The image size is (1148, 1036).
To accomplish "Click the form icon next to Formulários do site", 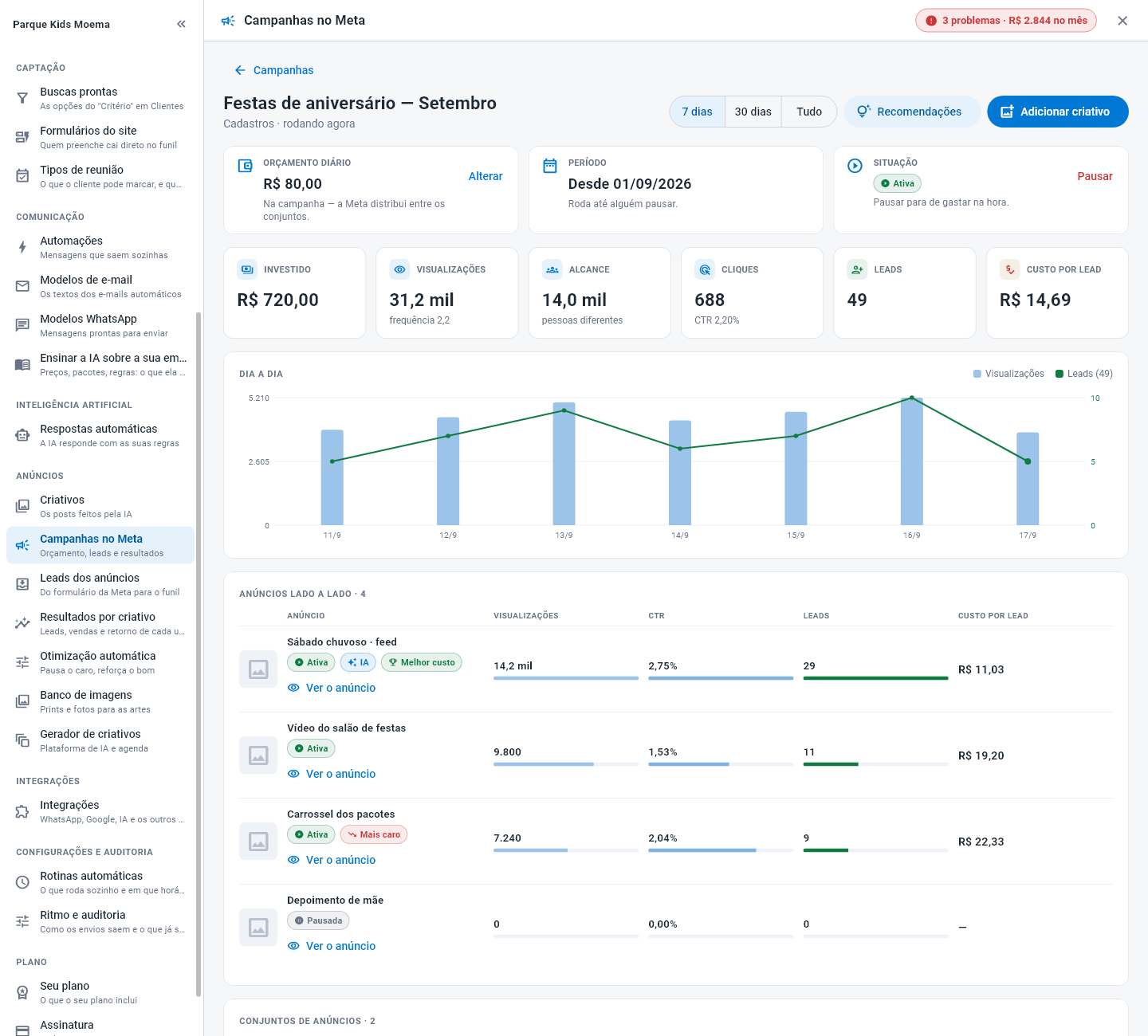I will pyautogui.click(x=22, y=137).
